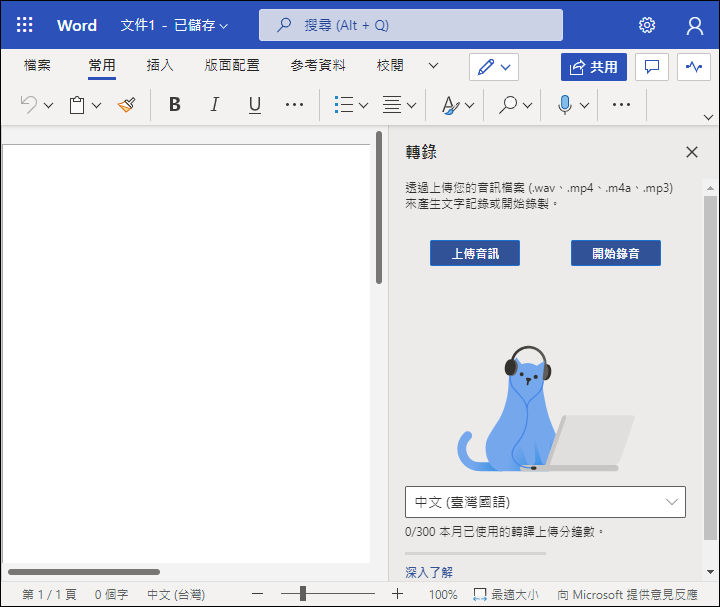Click the editing mode pencil button
720x607 pixels.
[494, 67]
